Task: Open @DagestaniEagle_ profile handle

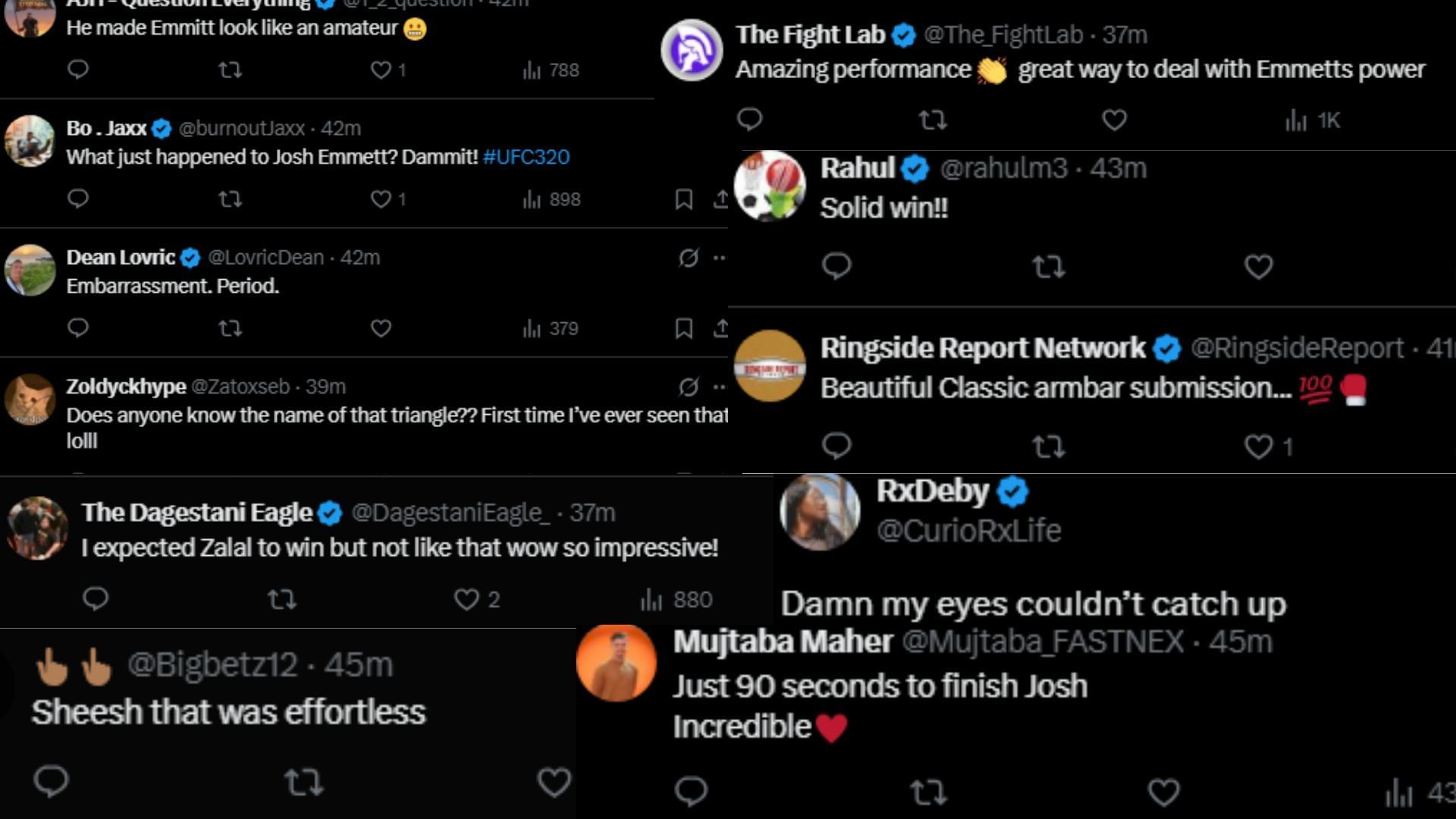Action: (450, 513)
